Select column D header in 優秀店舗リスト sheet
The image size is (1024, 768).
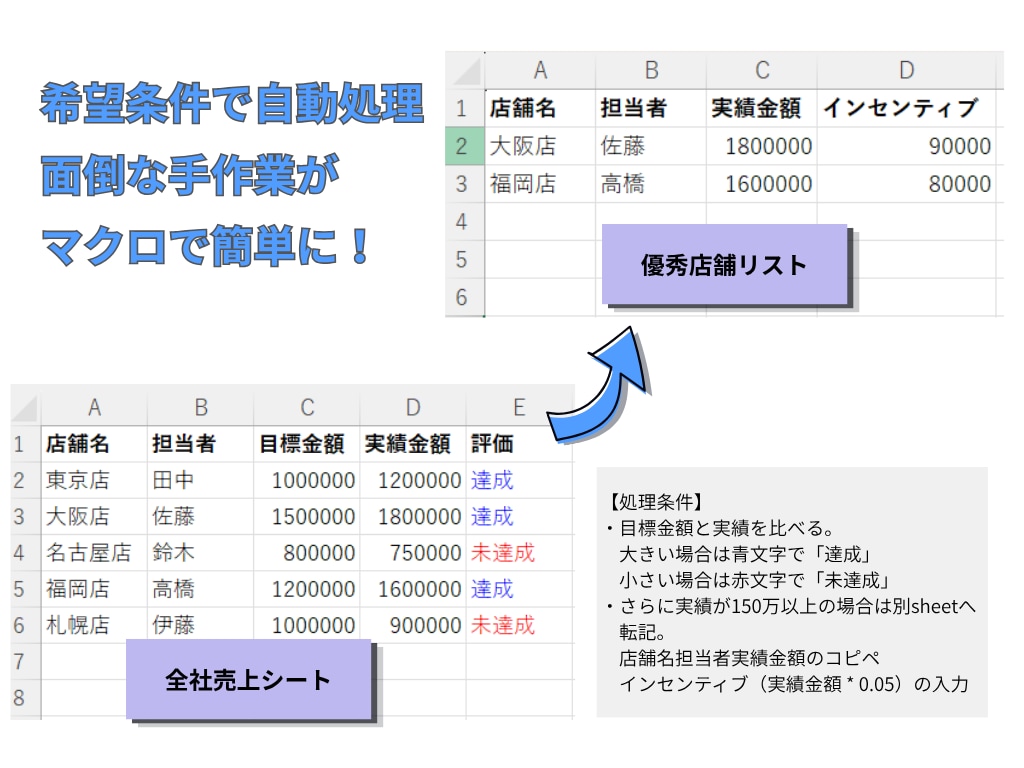pyautogui.click(x=906, y=71)
